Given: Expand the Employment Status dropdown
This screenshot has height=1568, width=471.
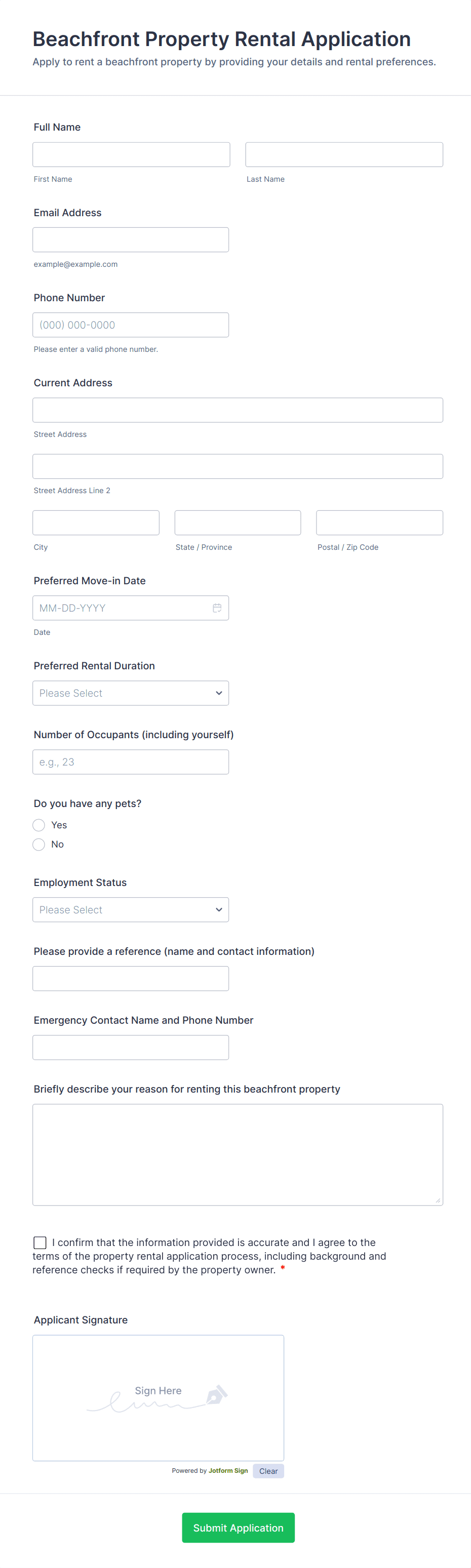Looking at the screenshot, I should point(131,909).
